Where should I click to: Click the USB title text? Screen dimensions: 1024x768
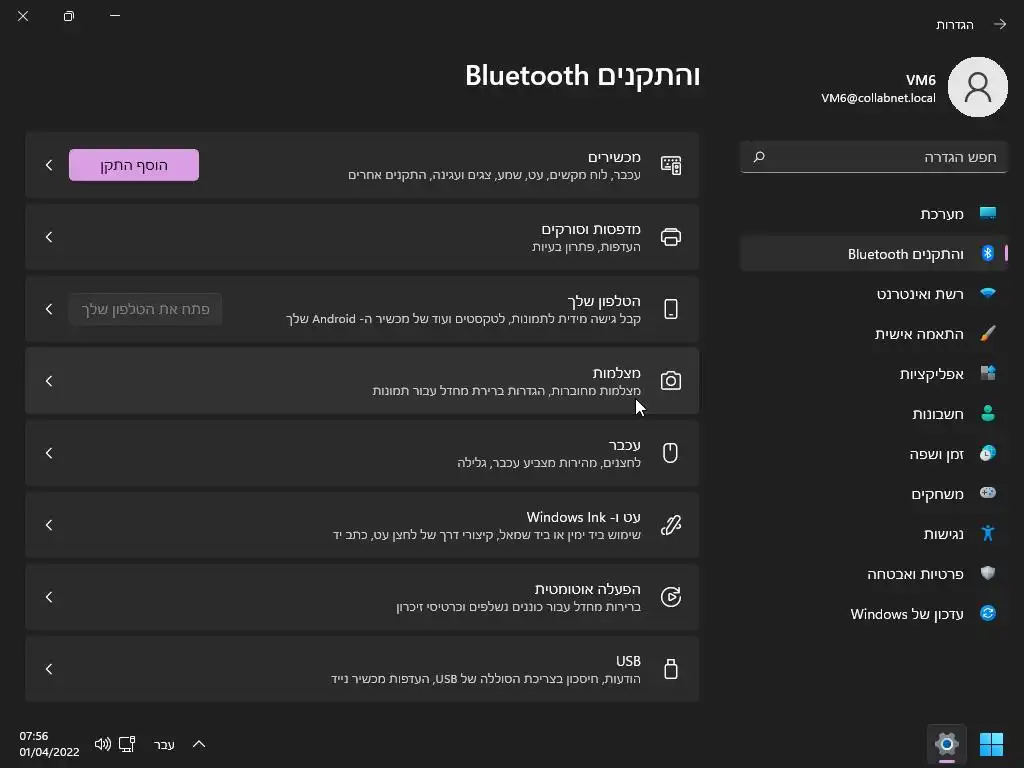pos(628,661)
